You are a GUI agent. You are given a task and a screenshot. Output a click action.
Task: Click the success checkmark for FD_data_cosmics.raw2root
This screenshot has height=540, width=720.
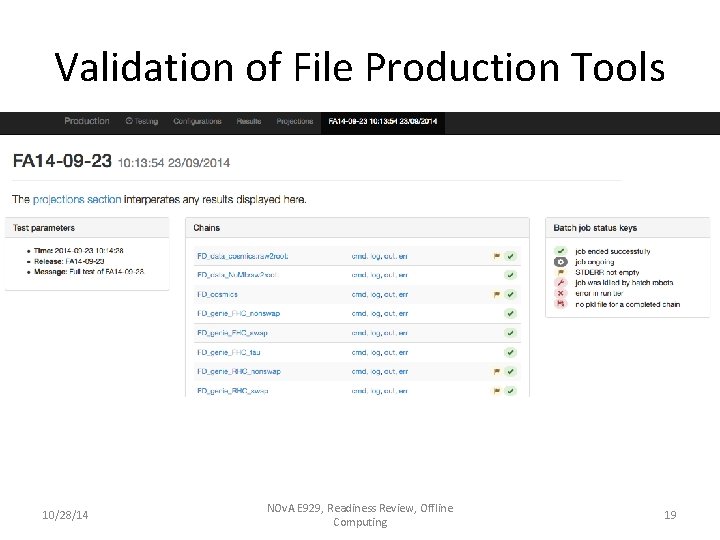510,256
